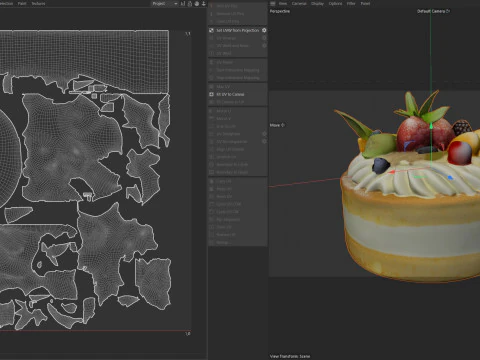This screenshot has height=360, width=480.
Task: Open the viewport Options menu
Action: coord(335,3)
